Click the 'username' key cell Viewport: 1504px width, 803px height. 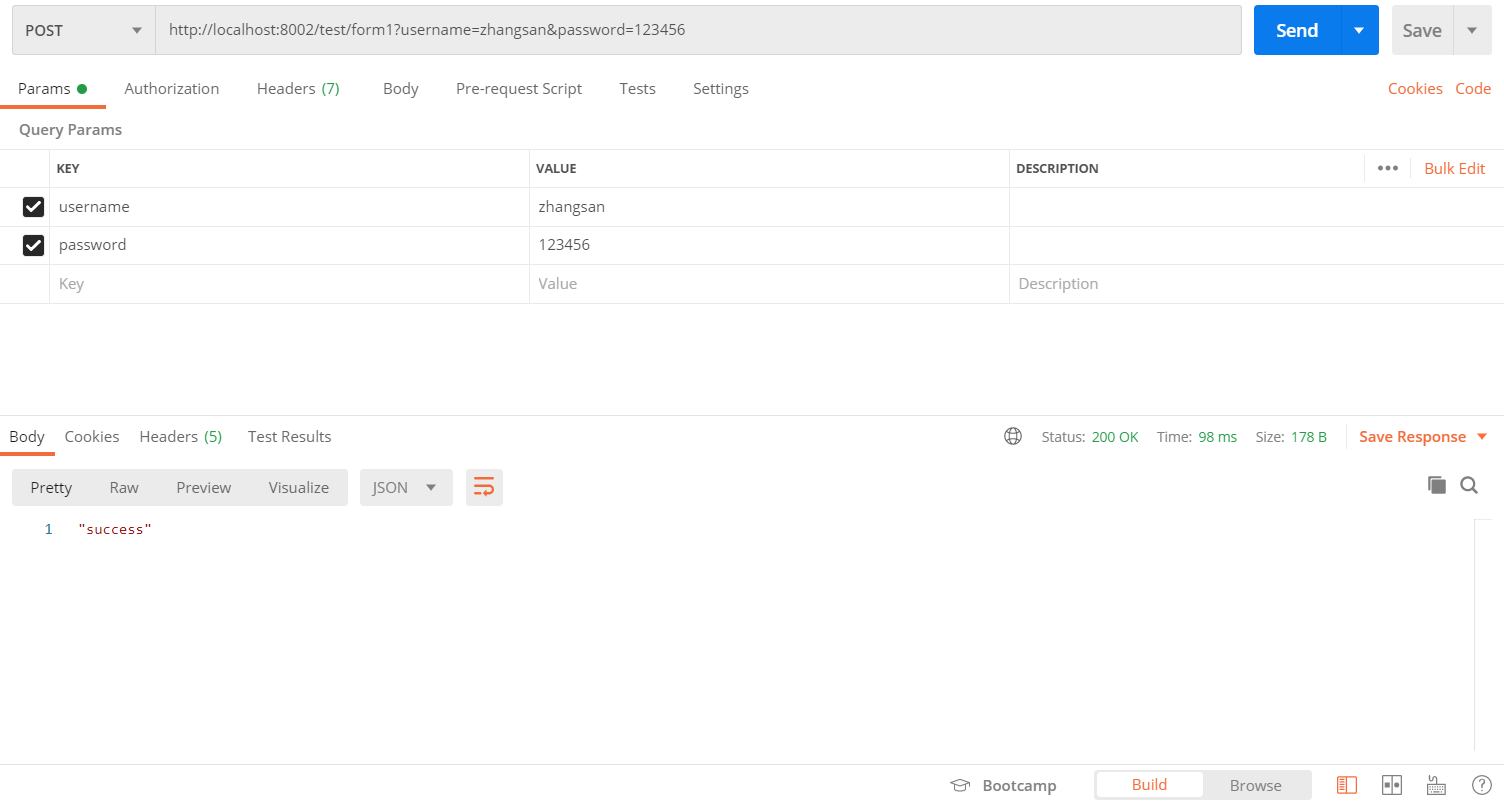[289, 207]
